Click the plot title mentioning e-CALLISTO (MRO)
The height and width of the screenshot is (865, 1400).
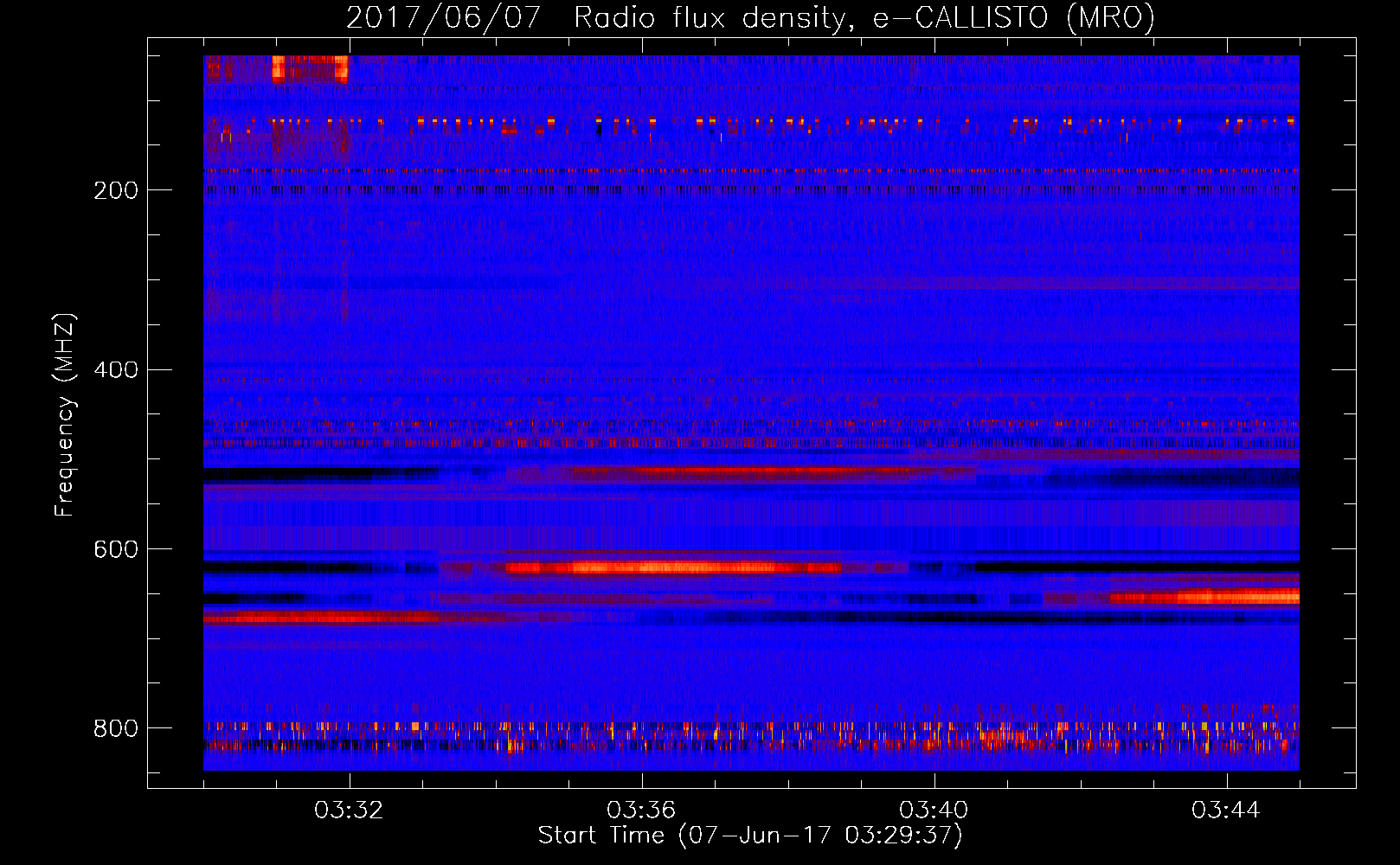(750, 17)
